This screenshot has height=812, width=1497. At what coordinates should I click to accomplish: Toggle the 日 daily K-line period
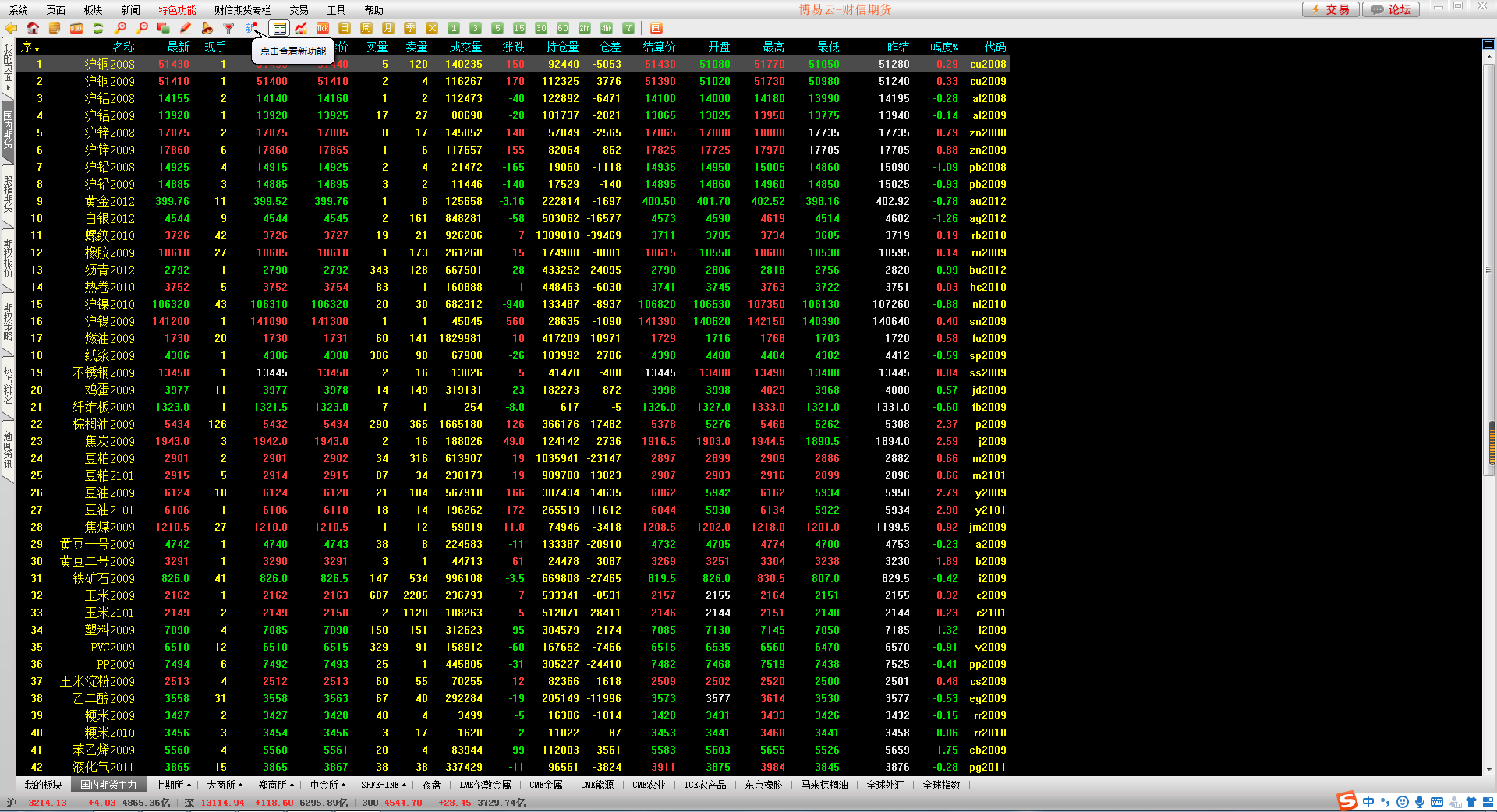pyautogui.click(x=345, y=28)
